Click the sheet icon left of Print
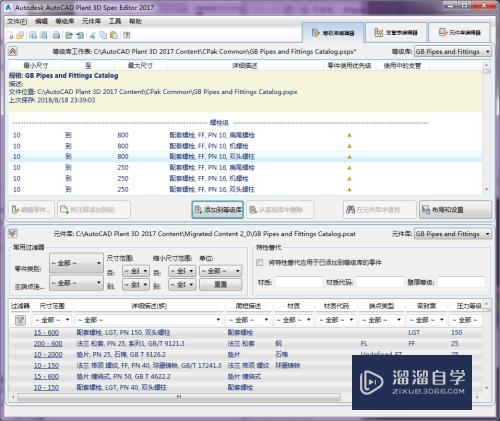 pos(43,35)
